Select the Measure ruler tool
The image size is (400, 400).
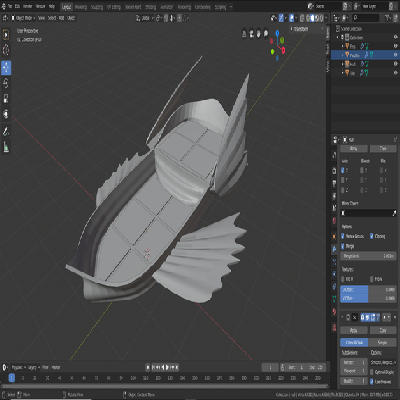[x=6, y=147]
